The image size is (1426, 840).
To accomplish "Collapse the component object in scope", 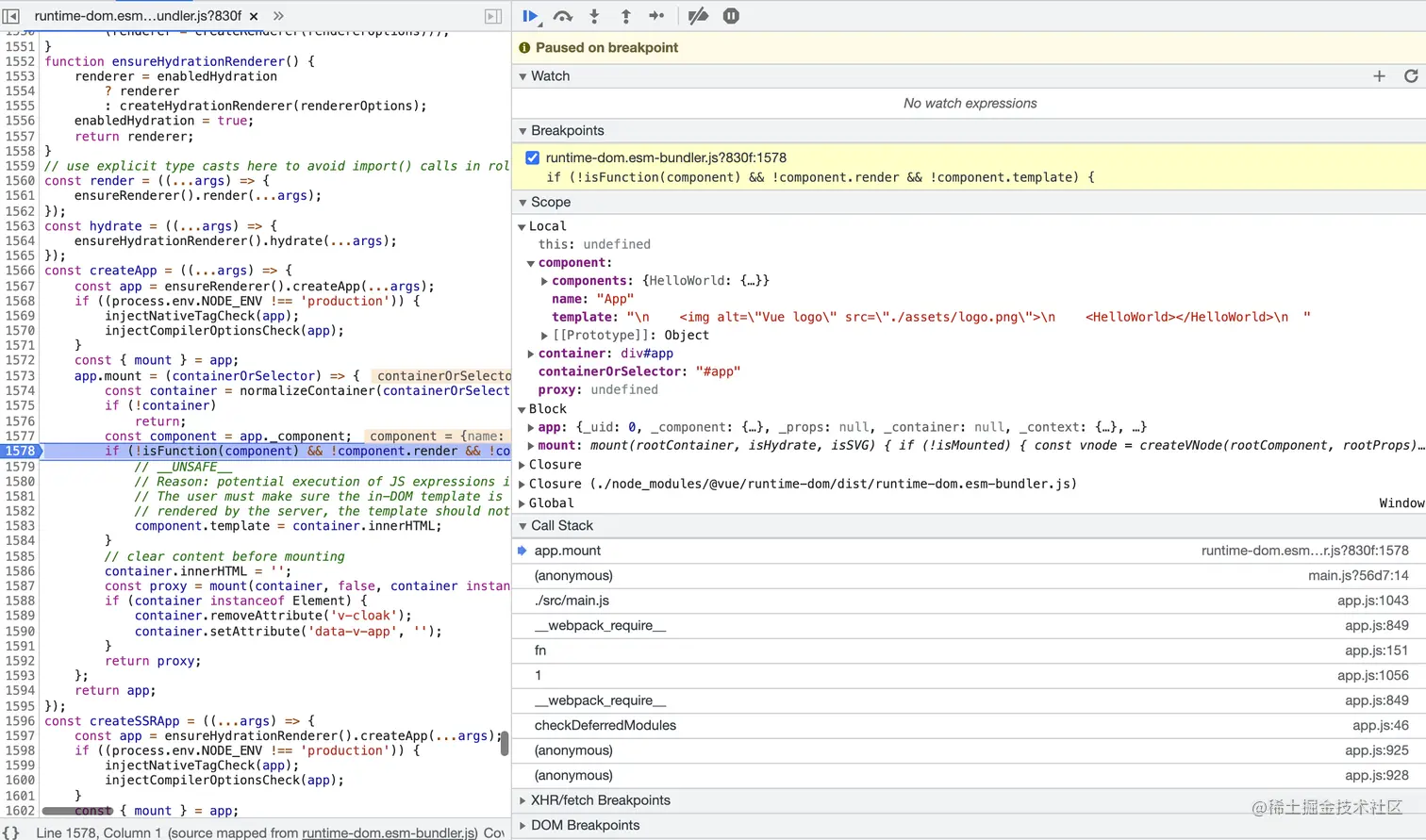I will (x=531, y=264).
